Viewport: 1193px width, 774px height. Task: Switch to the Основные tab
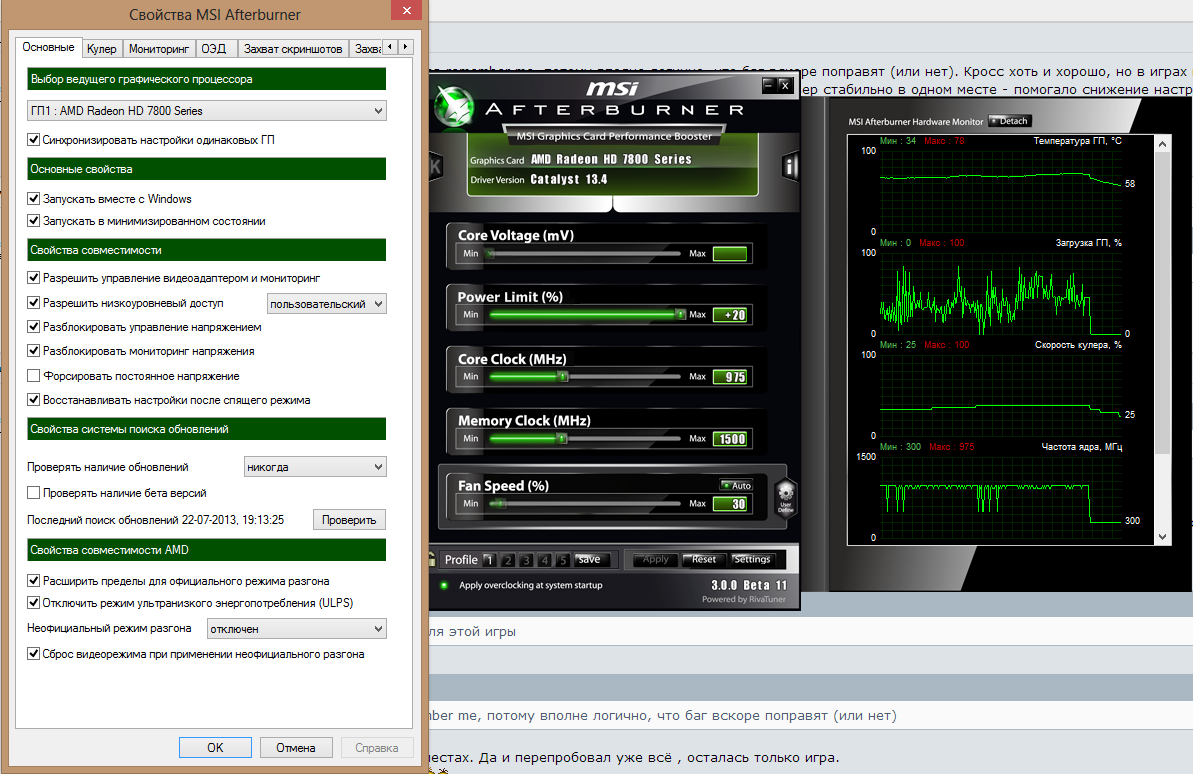[49, 47]
